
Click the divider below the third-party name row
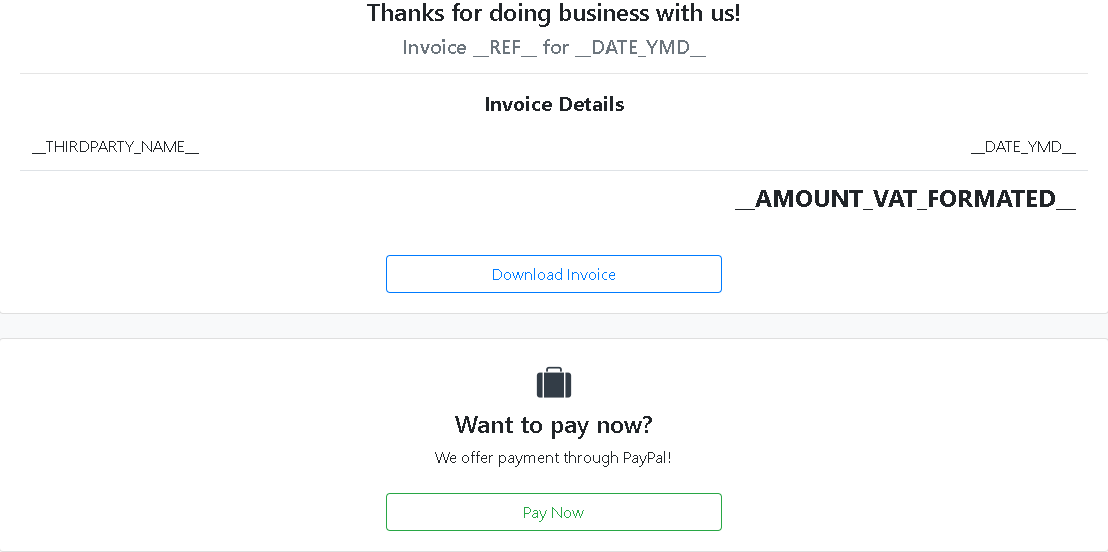pyautogui.click(x=554, y=170)
